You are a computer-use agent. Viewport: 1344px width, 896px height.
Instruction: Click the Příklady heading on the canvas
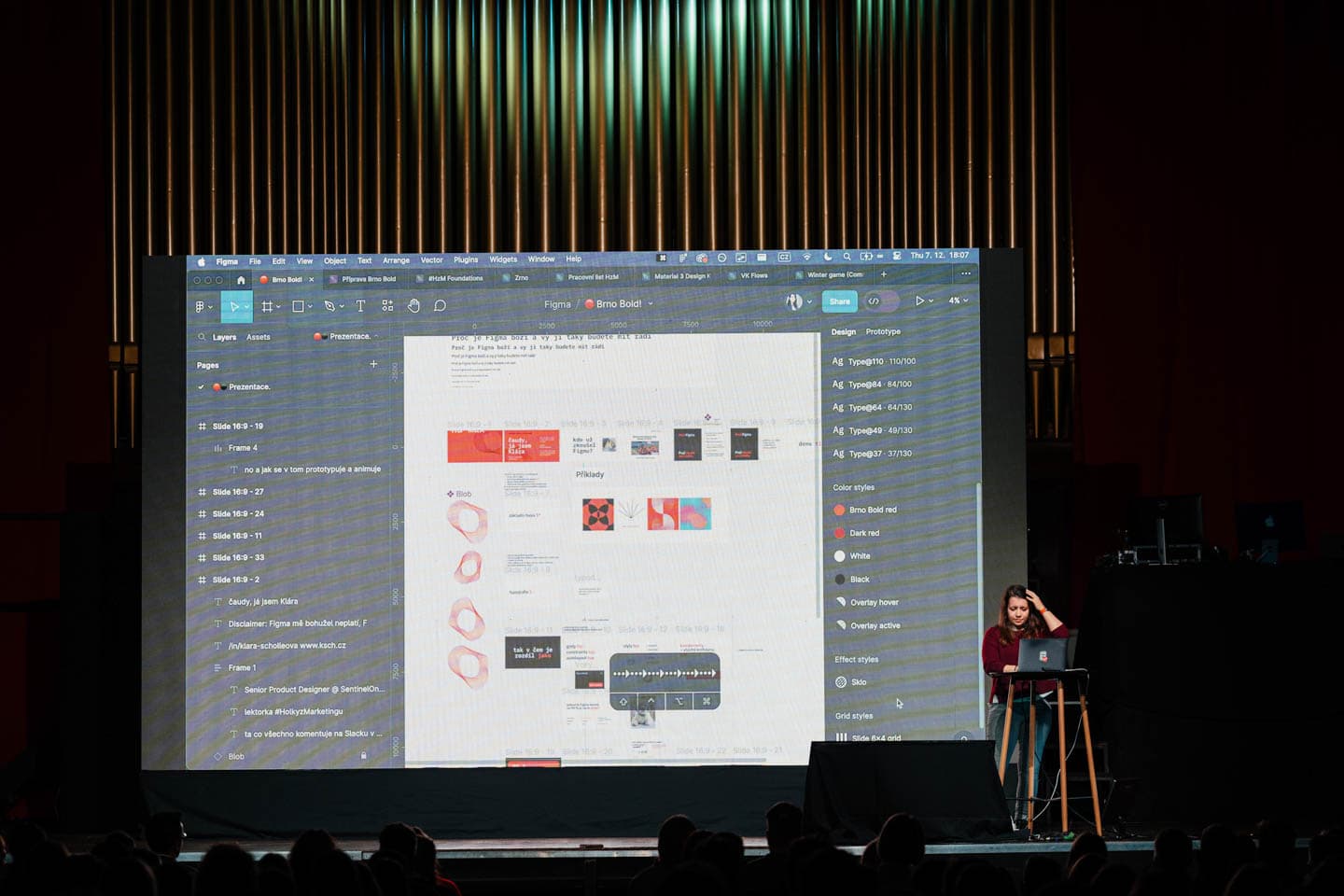(590, 474)
